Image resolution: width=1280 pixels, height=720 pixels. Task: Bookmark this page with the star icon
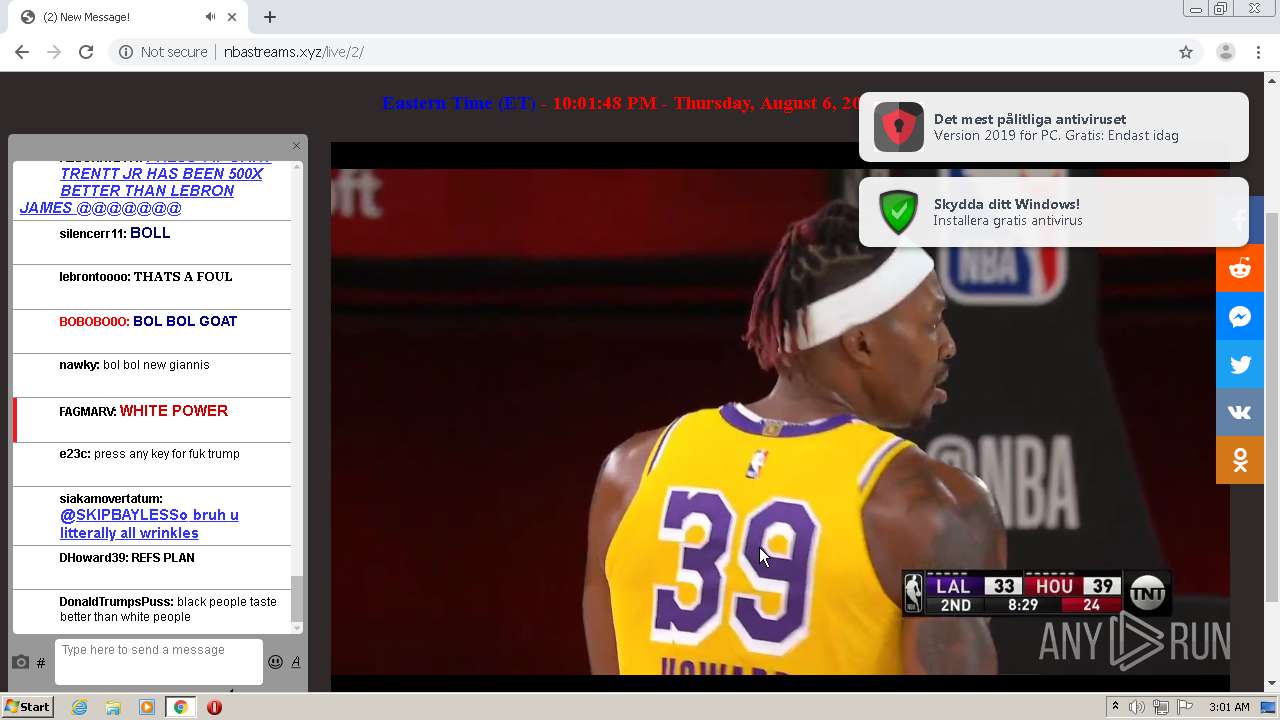click(1186, 52)
